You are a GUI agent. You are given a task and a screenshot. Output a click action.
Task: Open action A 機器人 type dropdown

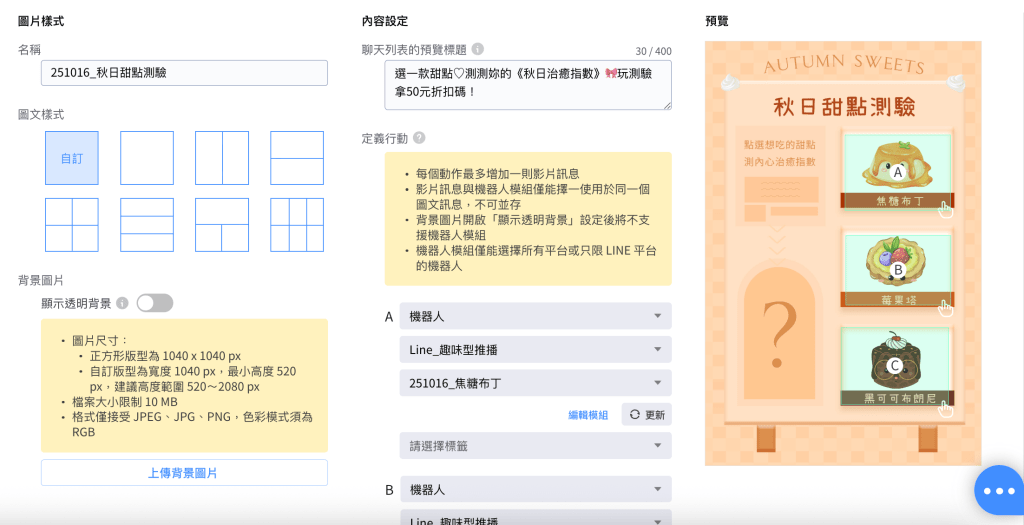[x=535, y=316]
